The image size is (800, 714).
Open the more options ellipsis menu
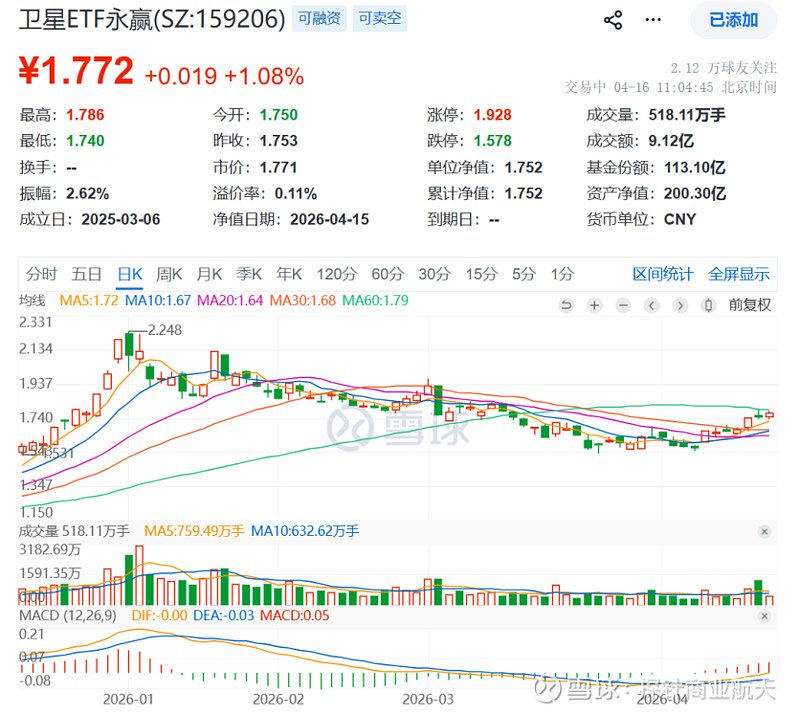(653, 20)
